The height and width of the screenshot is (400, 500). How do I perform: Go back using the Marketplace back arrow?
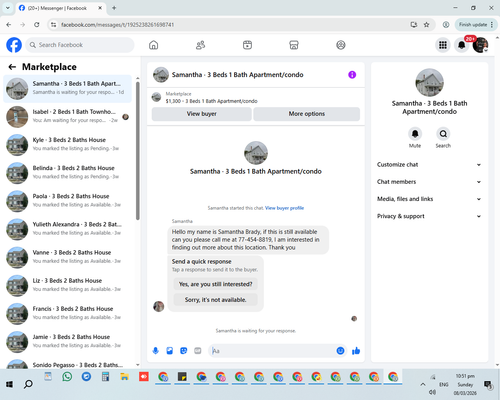point(12,67)
